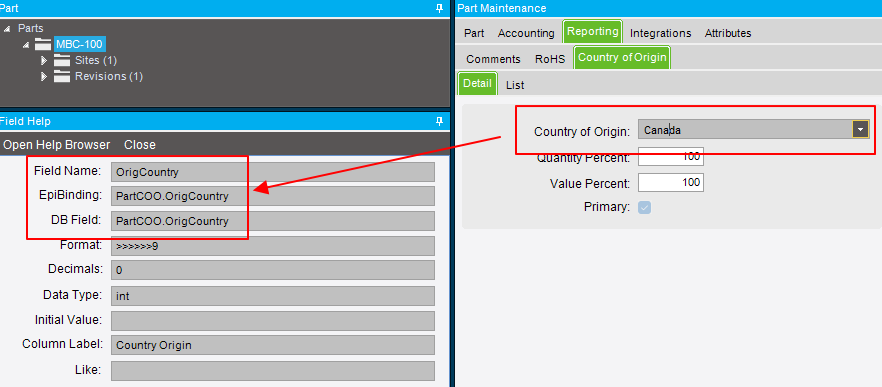Screen dimensions: 882x387
Task: Click the Sites folder icon
Action: pos(62,60)
